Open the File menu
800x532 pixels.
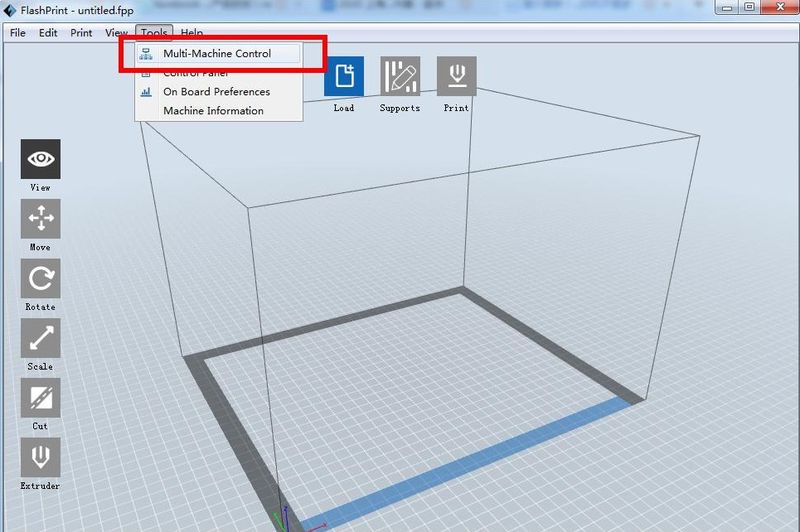[18, 33]
